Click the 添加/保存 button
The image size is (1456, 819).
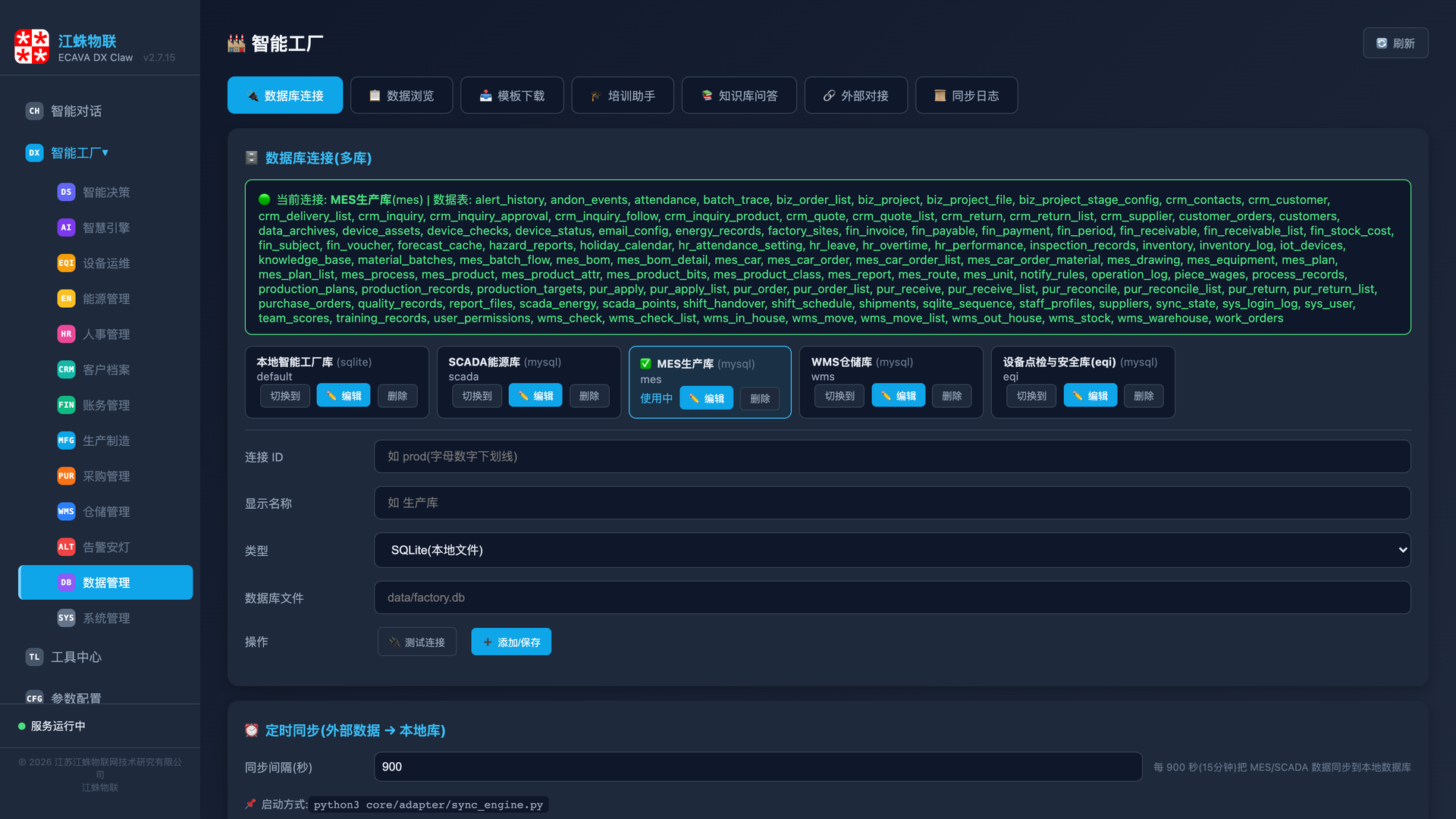click(511, 642)
